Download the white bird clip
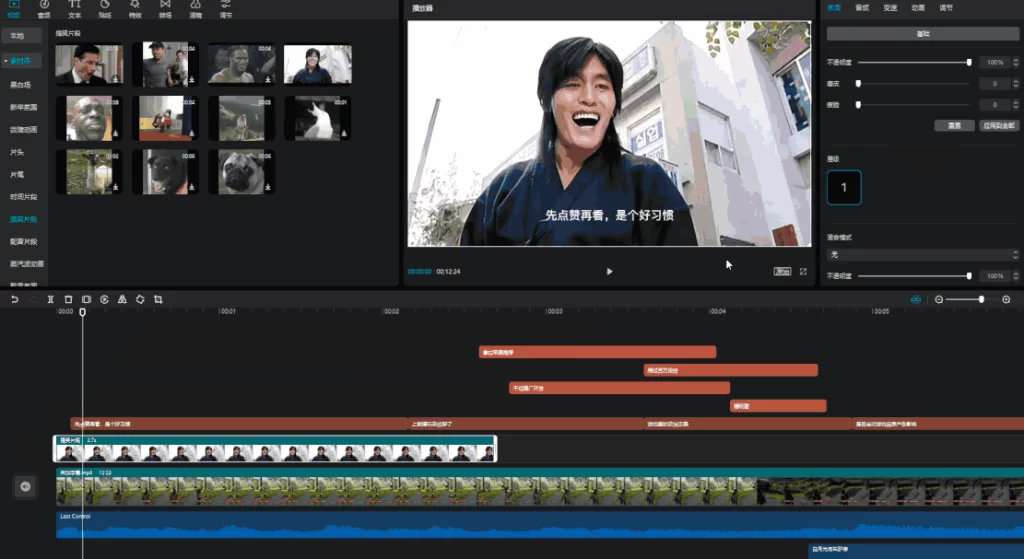The height and width of the screenshot is (559, 1024). coord(344,133)
